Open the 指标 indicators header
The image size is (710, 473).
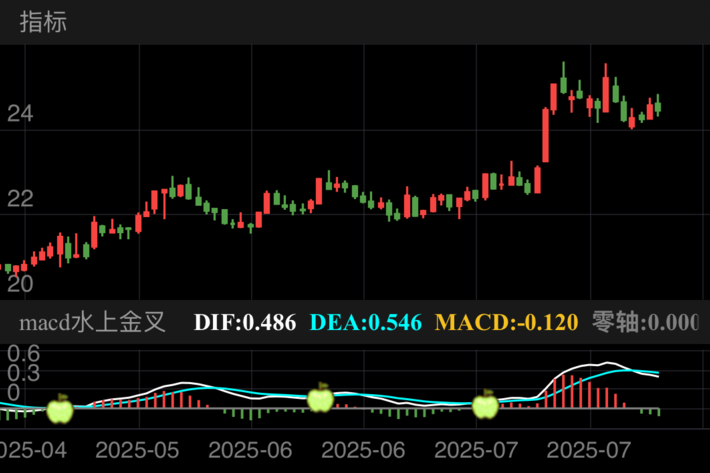(44, 22)
